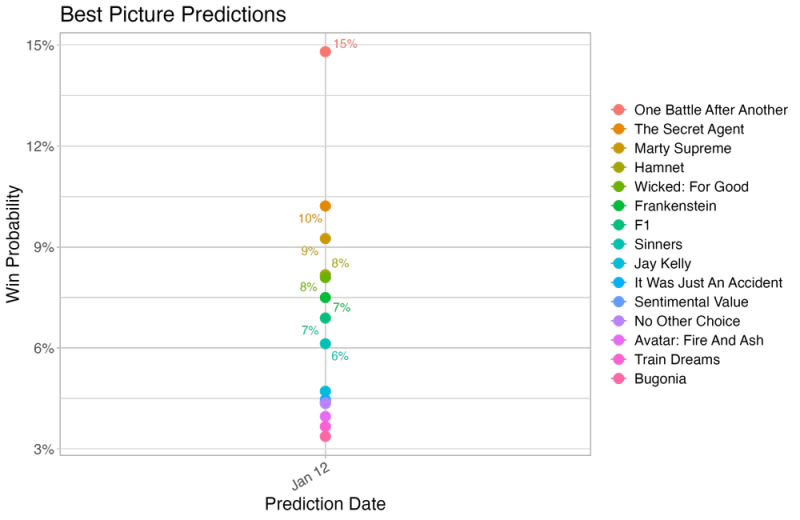Select the Sentimental Value legend marker
800x520 pixels.
coord(618,302)
